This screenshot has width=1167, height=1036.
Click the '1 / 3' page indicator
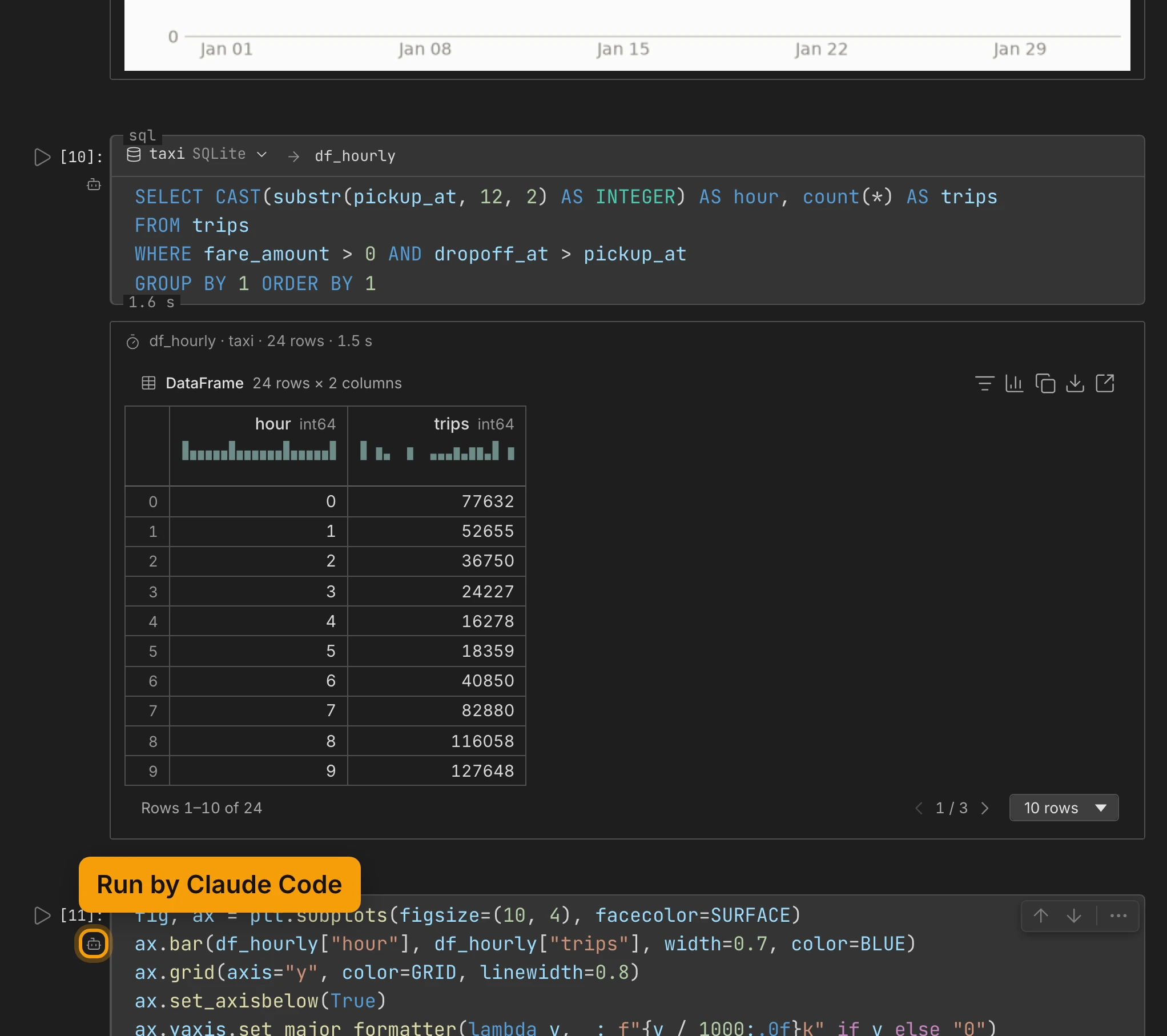951,808
